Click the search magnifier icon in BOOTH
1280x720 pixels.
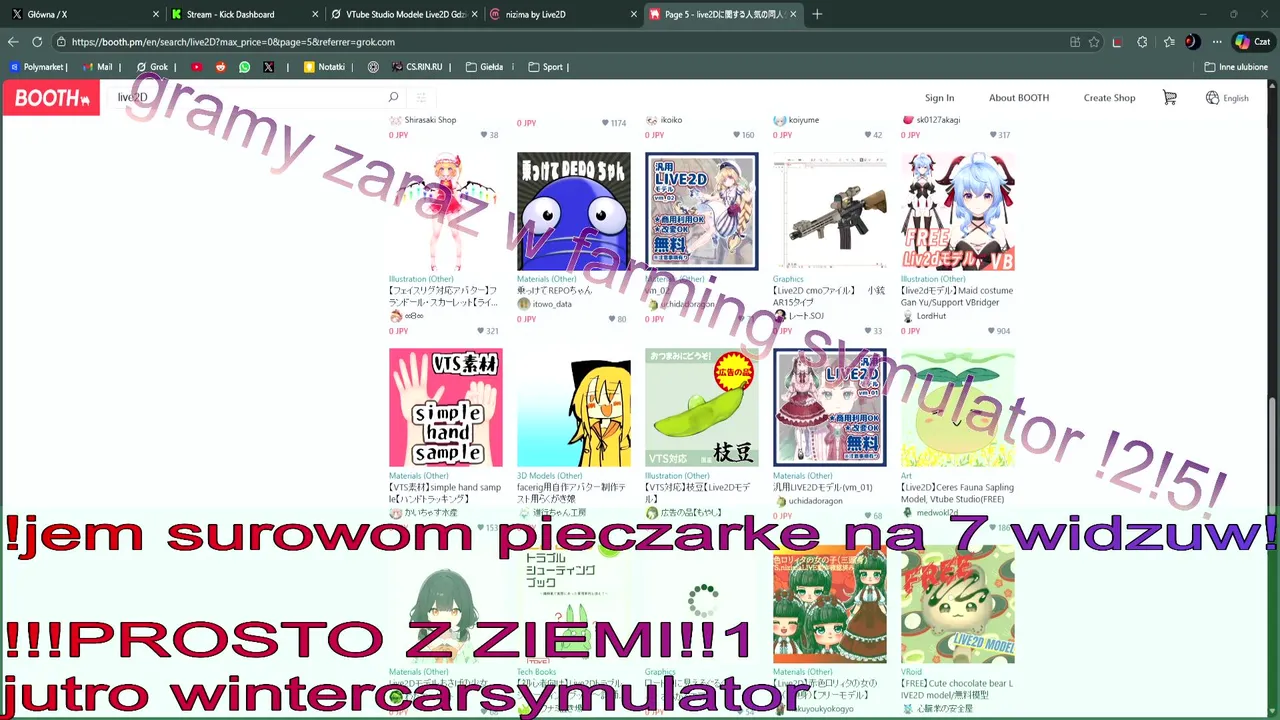click(393, 97)
